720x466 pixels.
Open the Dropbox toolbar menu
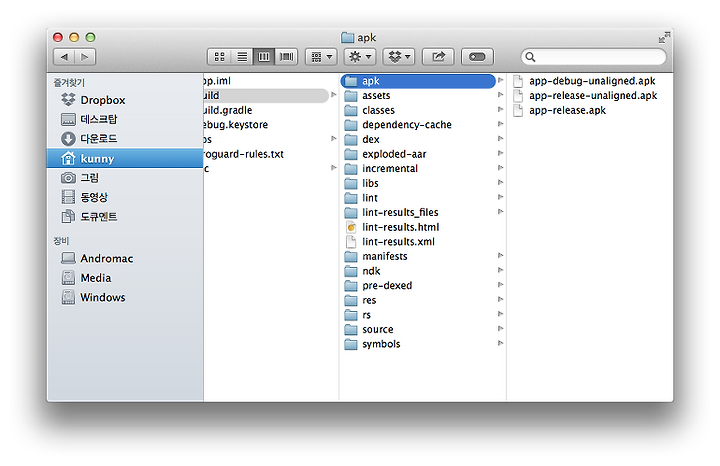[x=399, y=57]
